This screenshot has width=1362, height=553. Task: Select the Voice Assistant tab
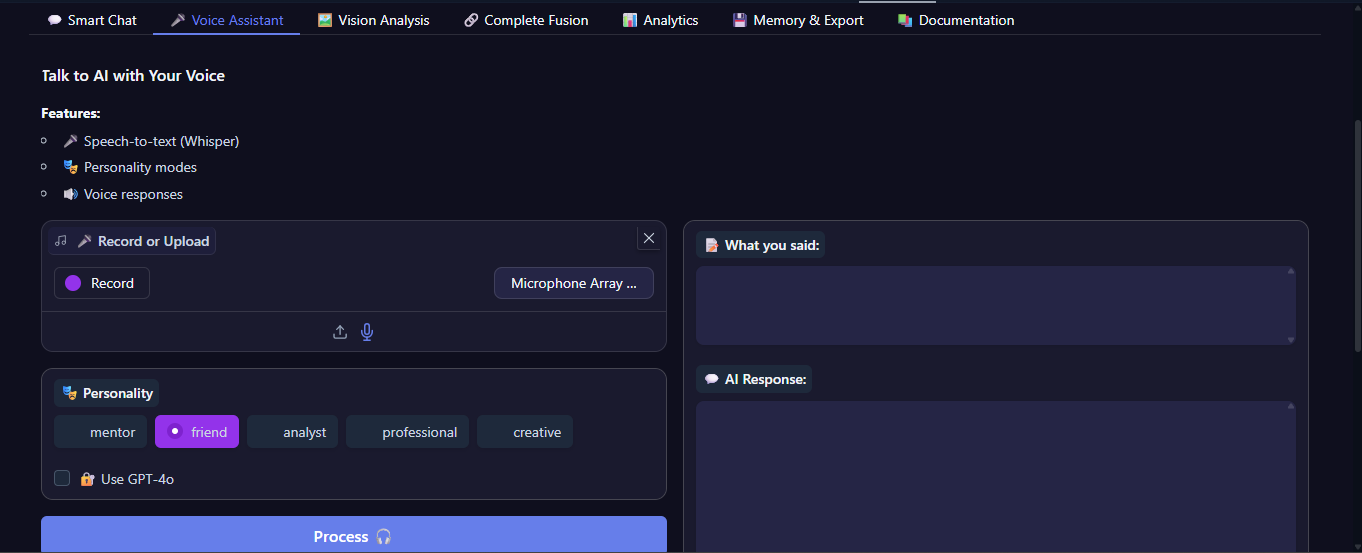tap(227, 20)
